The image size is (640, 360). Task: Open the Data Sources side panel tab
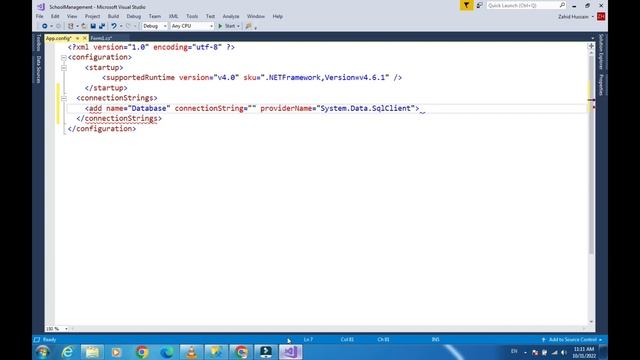39,69
